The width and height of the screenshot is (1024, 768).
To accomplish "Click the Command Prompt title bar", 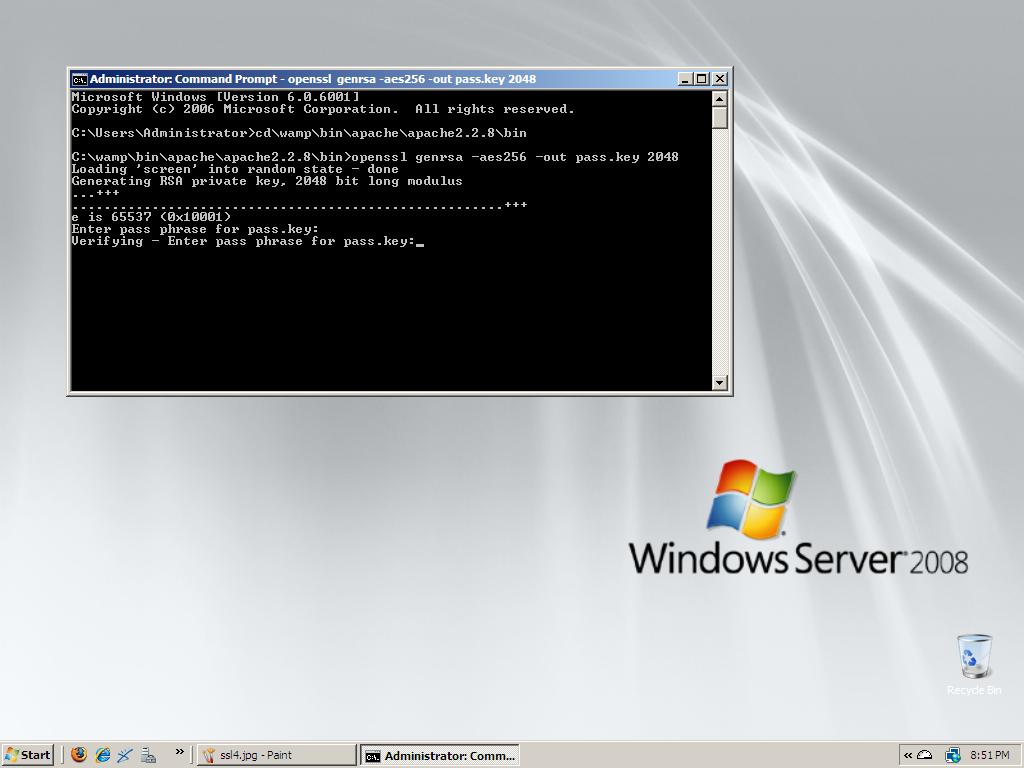I will (x=380, y=79).
